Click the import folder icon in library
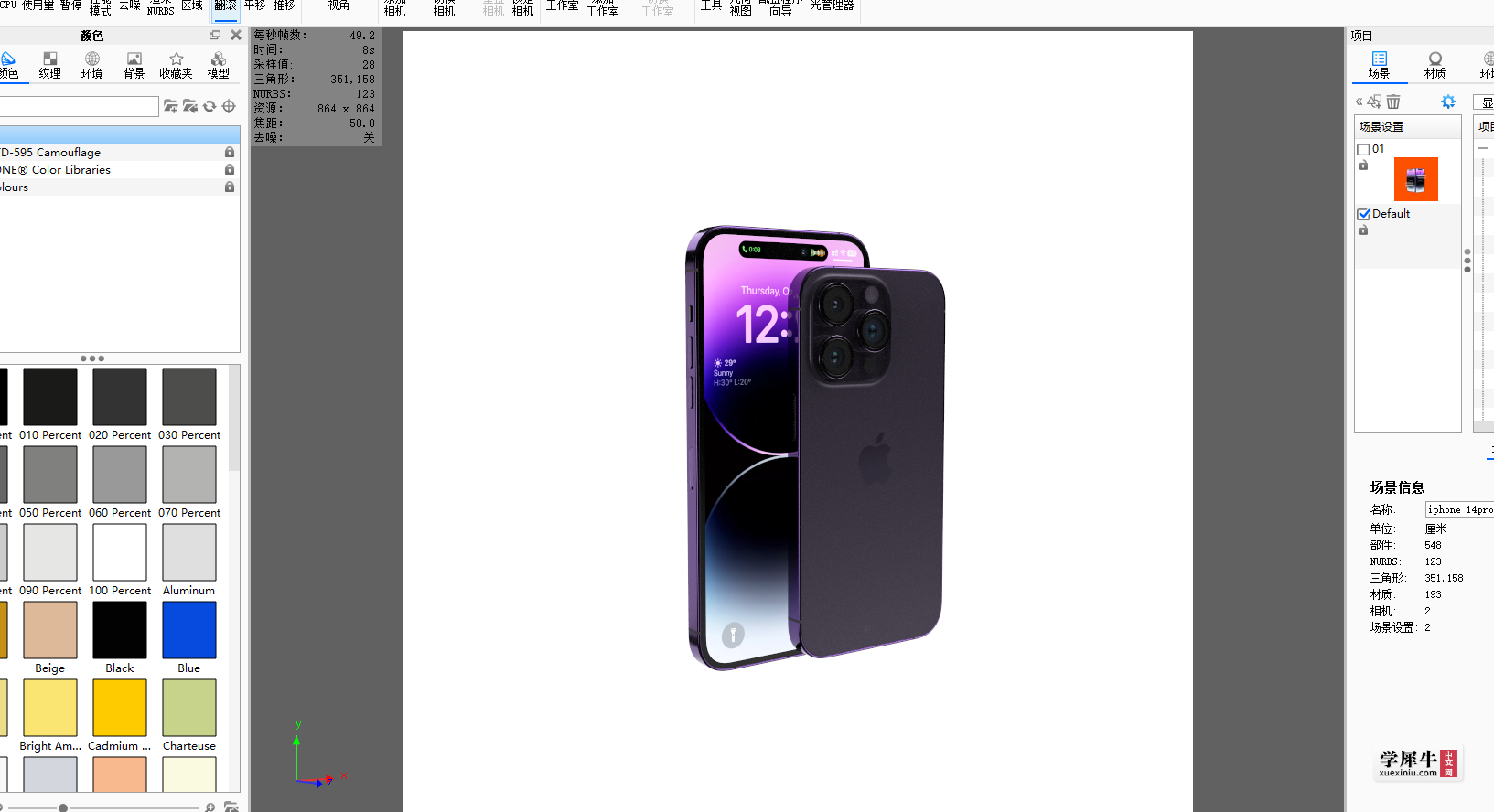Screen dimensions: 1494x812 click(x=190, y=106)
